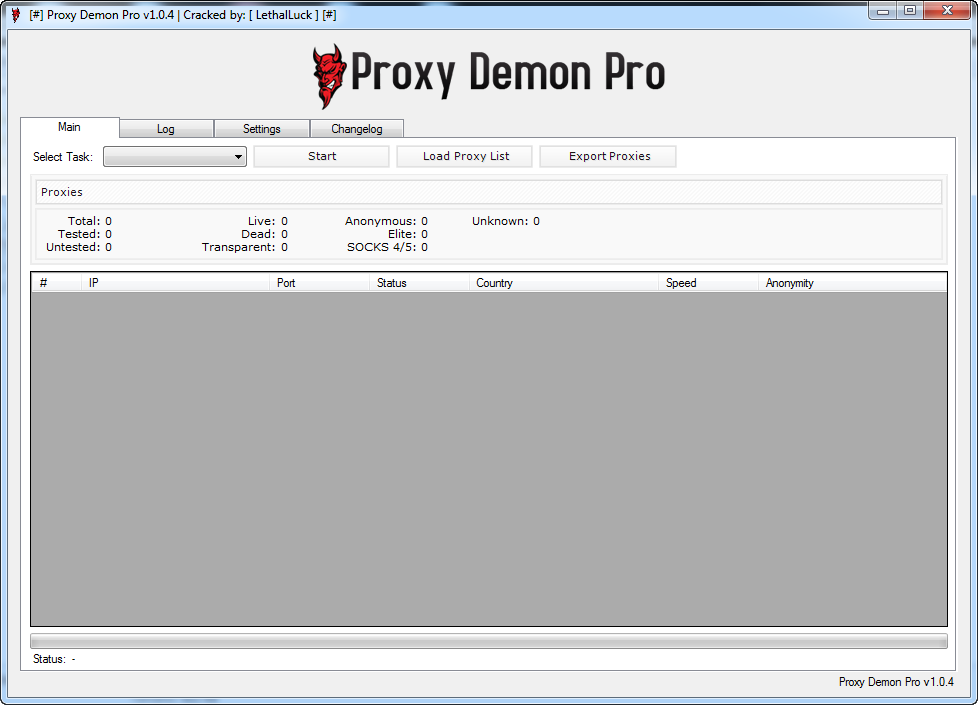Screen dimensions: 978x705
Task: View the Changelog tab
Action: coord(357,129)
